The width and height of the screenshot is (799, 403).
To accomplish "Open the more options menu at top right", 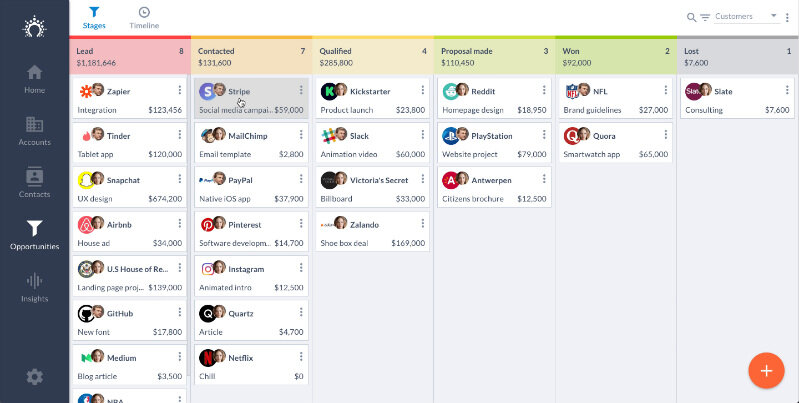I will coord(788,17).
